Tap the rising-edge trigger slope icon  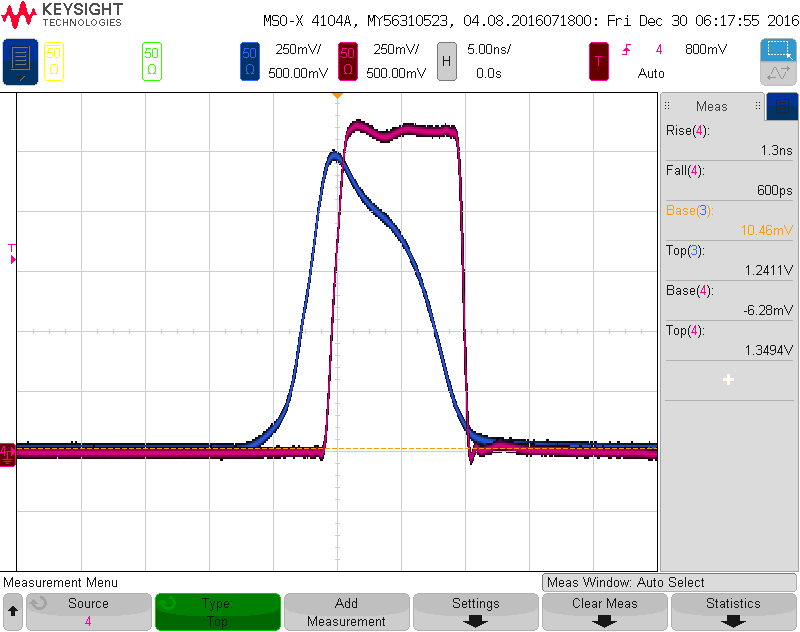pos(627,49)
